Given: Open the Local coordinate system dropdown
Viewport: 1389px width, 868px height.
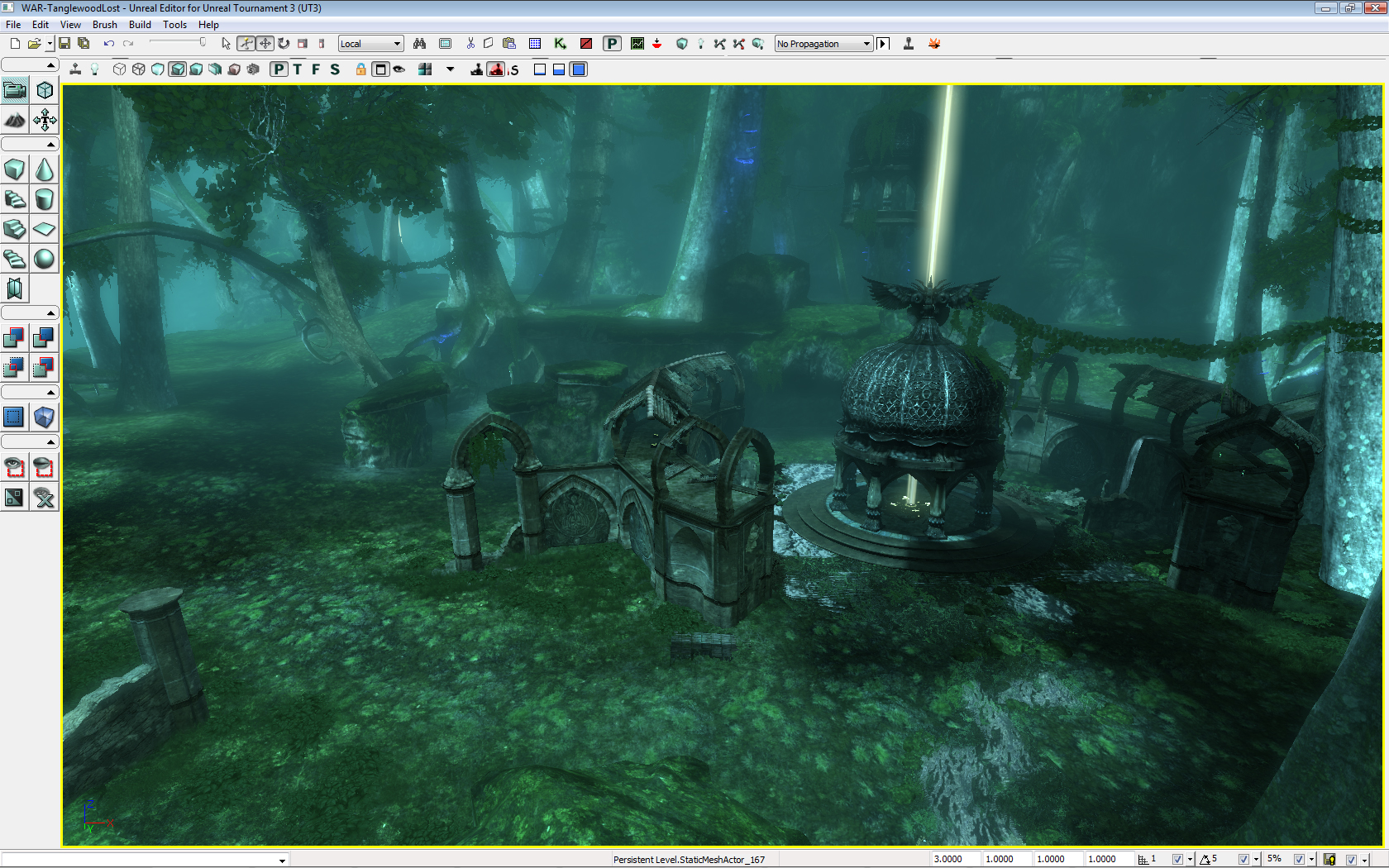Looking at the screenshot, I should pos(370,44).
